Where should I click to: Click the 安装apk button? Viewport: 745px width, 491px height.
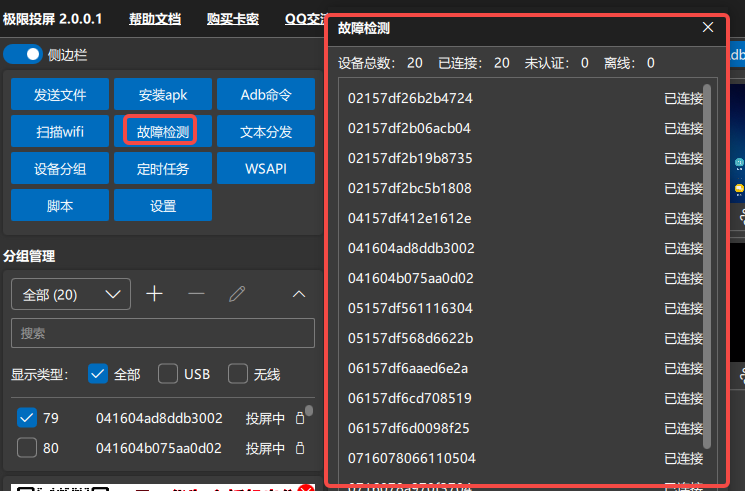point(163,95)
